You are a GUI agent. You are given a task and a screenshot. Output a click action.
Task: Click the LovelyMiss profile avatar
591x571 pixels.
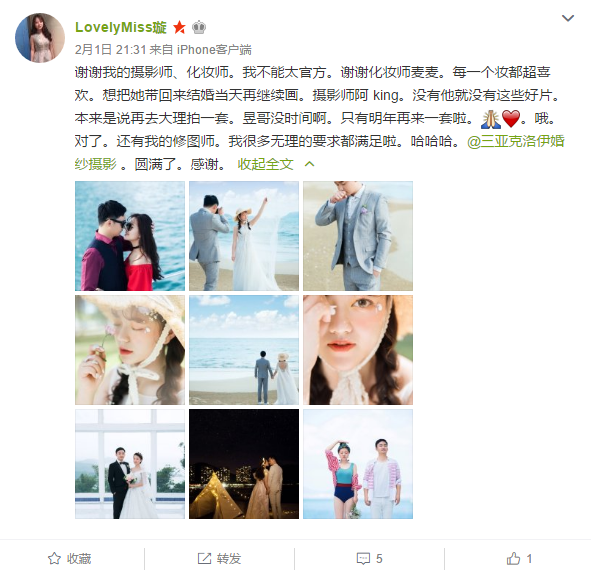pyautogui.click(x=40, y=38)
